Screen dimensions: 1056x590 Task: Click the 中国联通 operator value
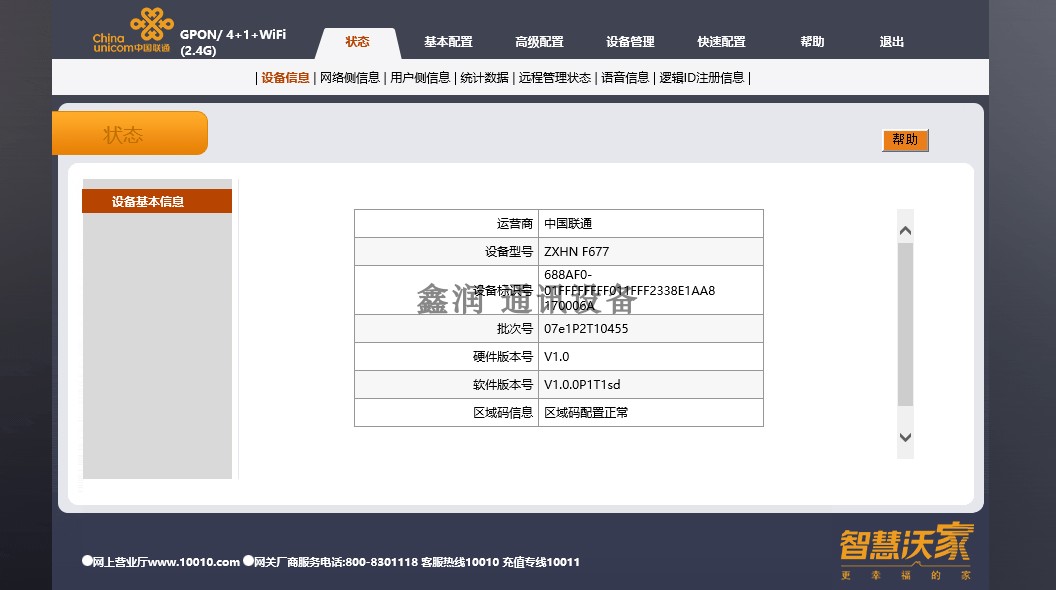point(568,224)
